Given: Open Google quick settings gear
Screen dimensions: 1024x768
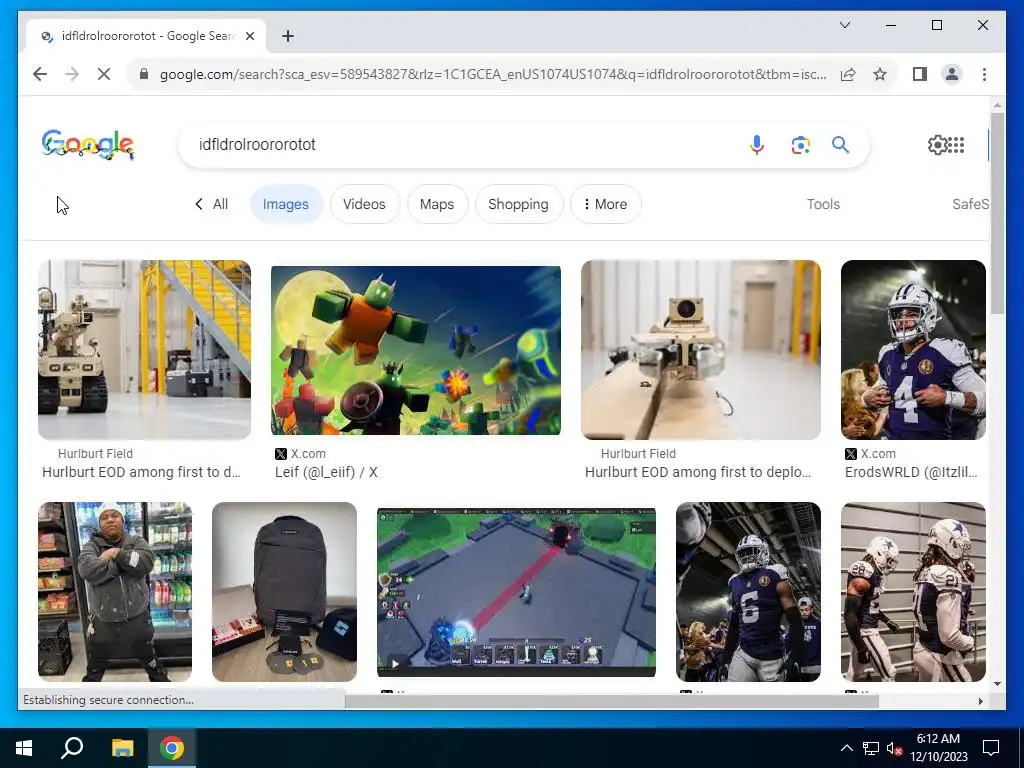Looking at the screenshot, I should pos(937,145).
